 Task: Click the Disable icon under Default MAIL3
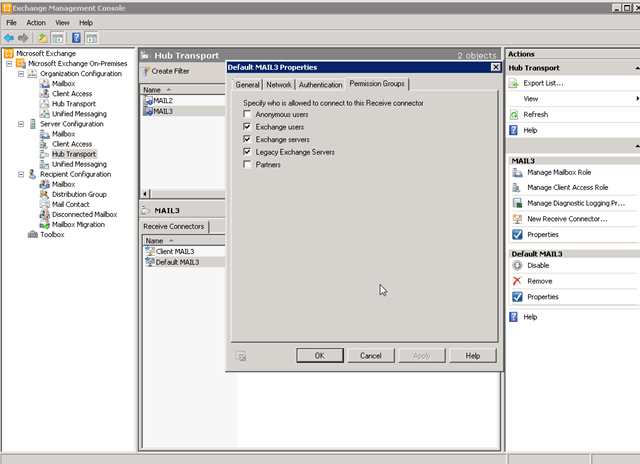pyautogui.click(x=517, y=266)
